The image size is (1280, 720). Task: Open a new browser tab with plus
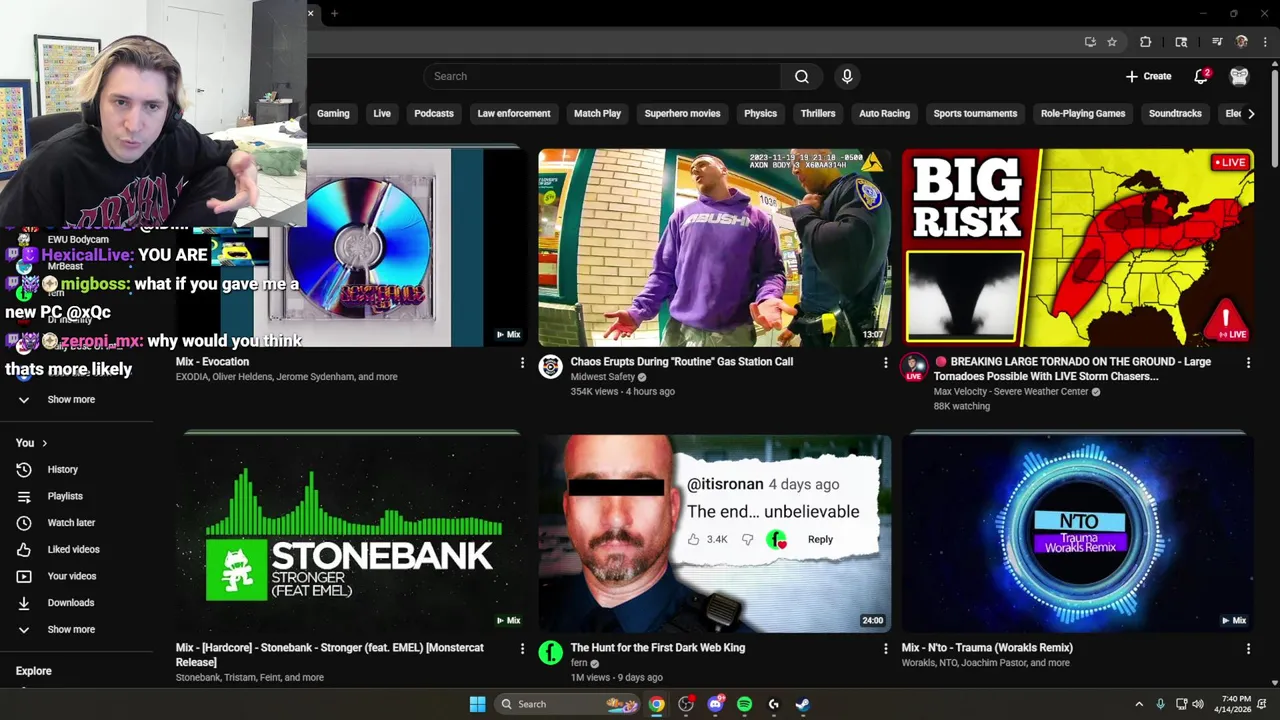pos(334,13)
